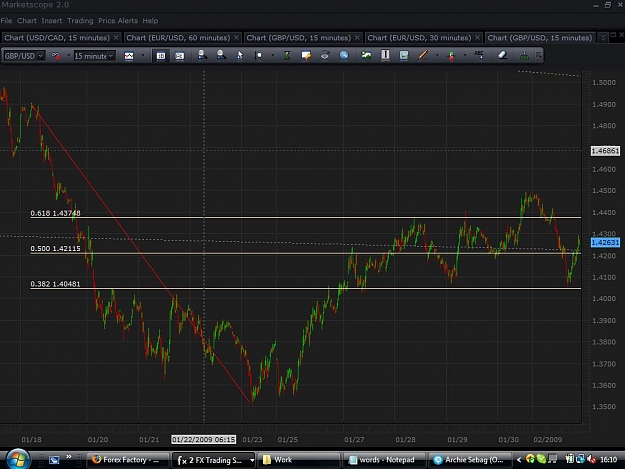Viewport: 625px width, 469px height.
Task: Close the Chart (USD/CAD, 15 minutes) tab
Action: click(116, 37)
